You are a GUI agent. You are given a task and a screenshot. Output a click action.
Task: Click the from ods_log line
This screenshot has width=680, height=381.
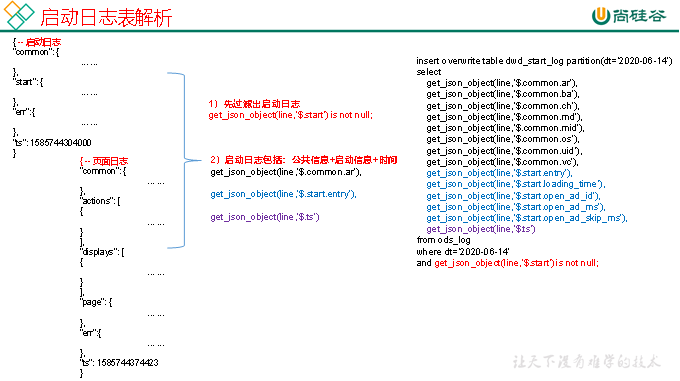pyautogui.click(x=443, y=240)
